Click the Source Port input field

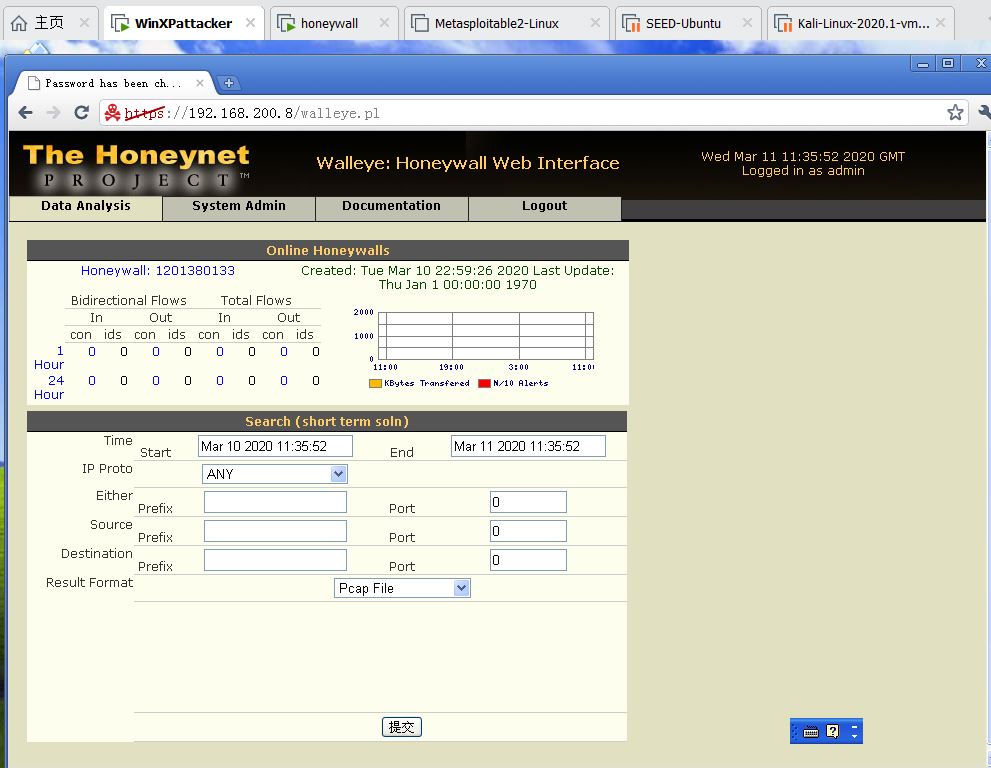tap(528, 531)
